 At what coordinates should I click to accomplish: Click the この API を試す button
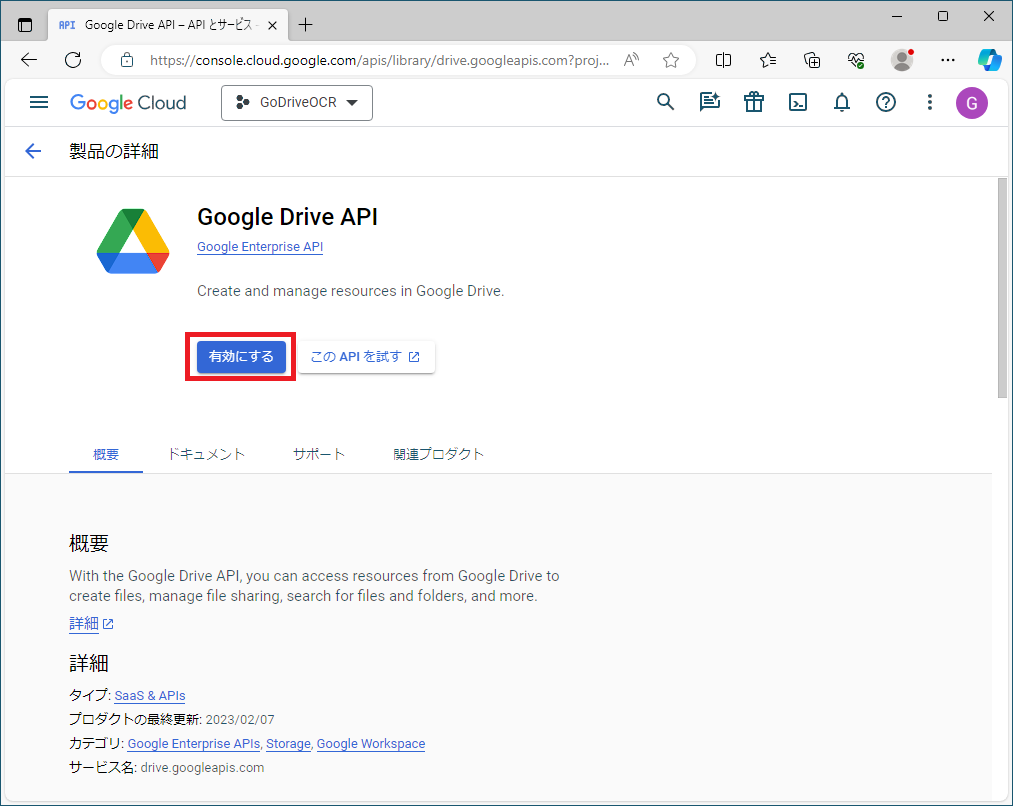pyautogui.click(x=366, y=356)
